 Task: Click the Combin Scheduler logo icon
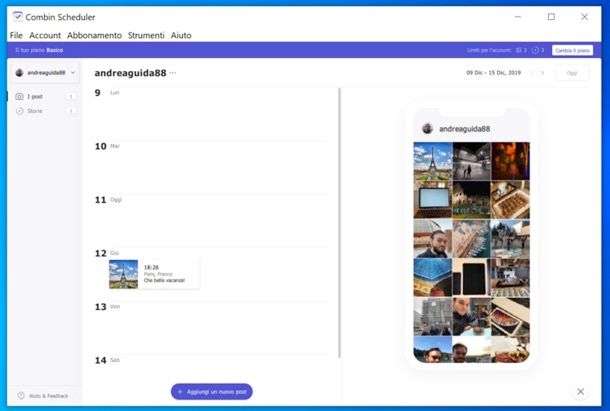[x=18, y=17]
